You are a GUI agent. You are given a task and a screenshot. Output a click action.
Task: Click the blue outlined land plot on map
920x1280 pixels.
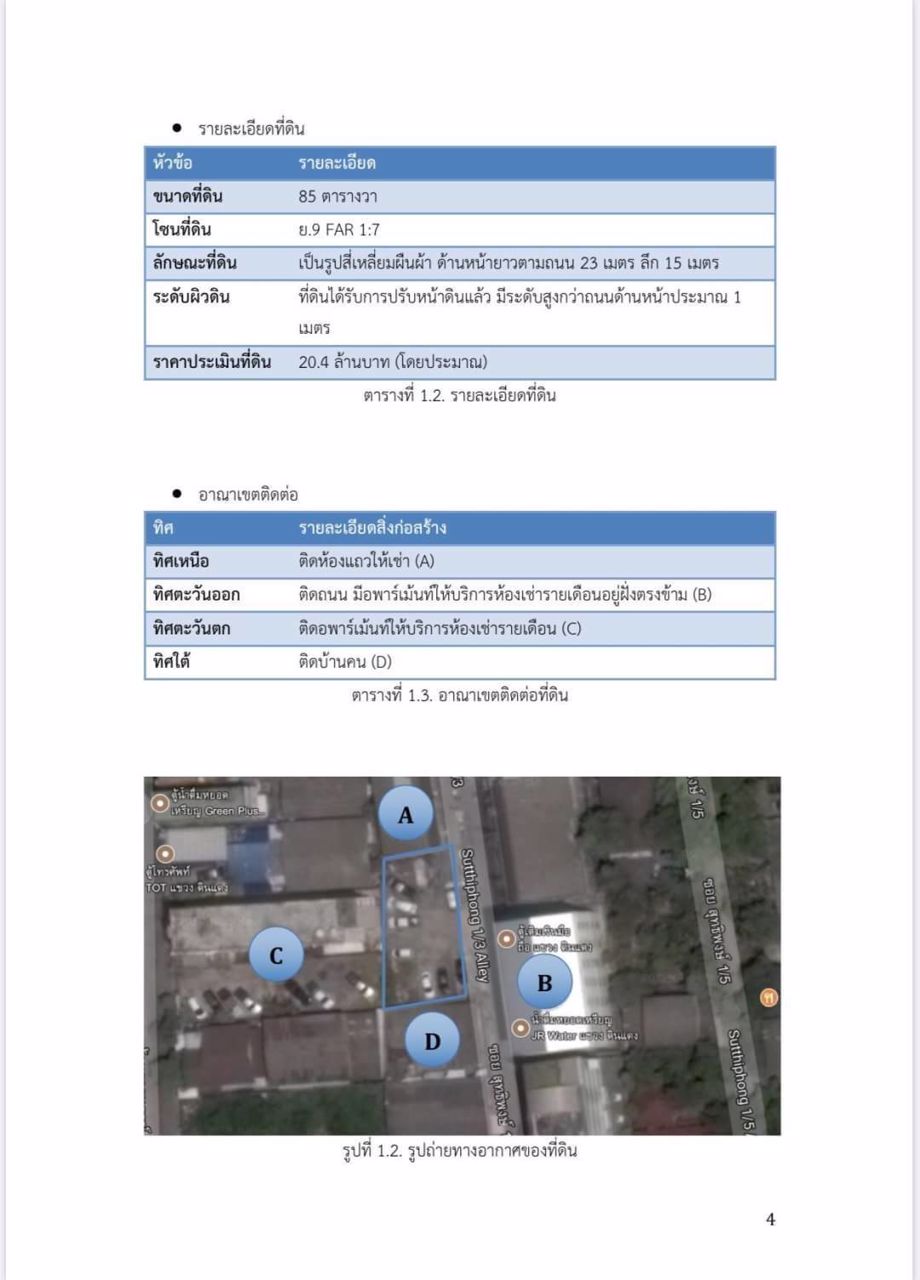tap(423, 930)
